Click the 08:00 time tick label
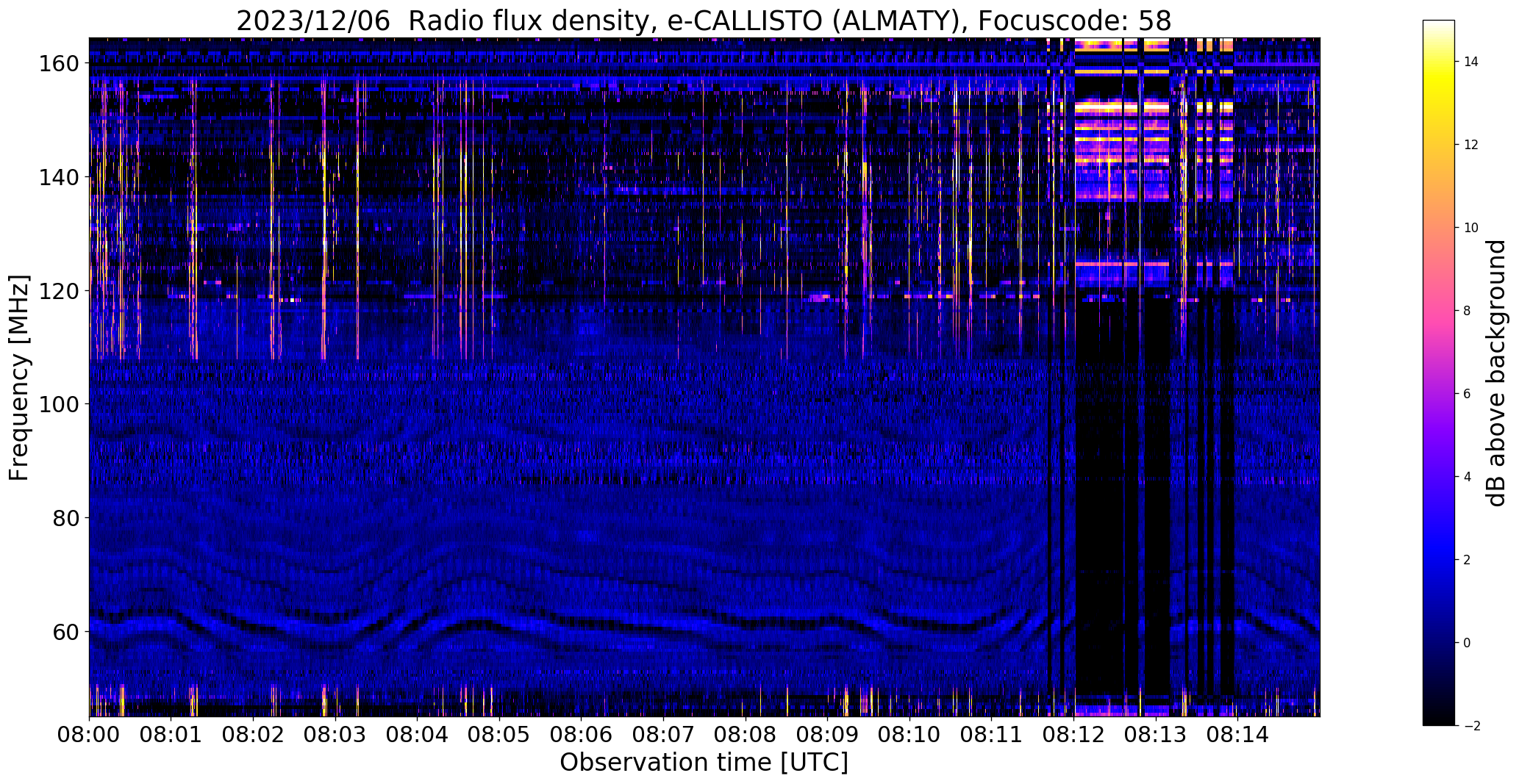Screen dimensions: 1519x784 coord(90,734)
